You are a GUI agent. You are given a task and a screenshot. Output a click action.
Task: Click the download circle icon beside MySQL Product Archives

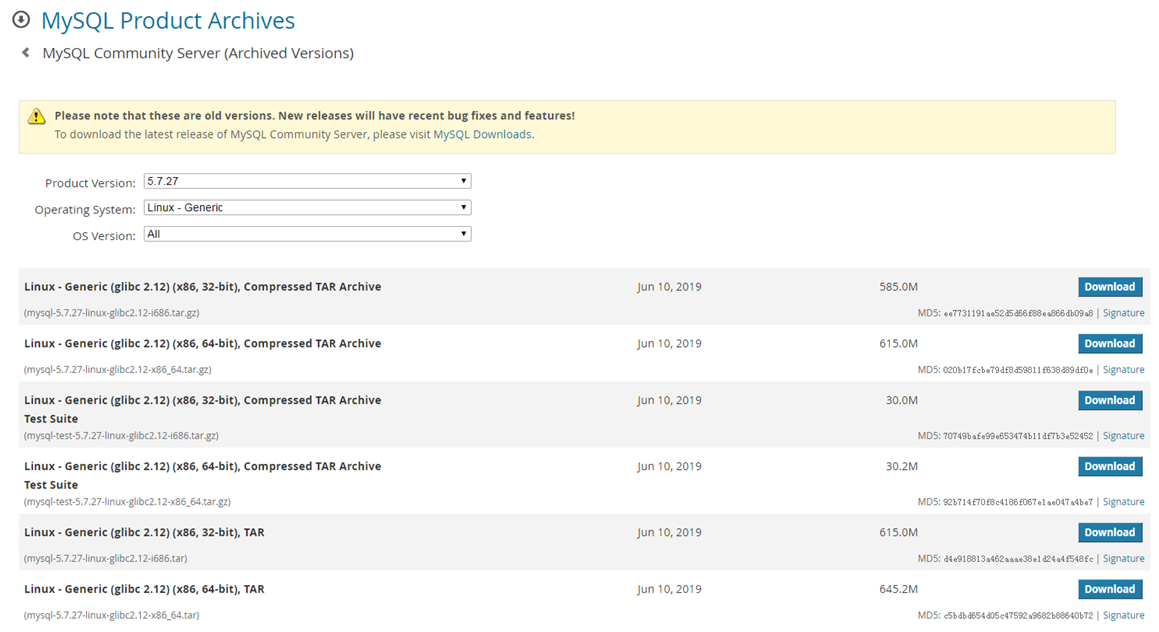click(x=21, y=20)
